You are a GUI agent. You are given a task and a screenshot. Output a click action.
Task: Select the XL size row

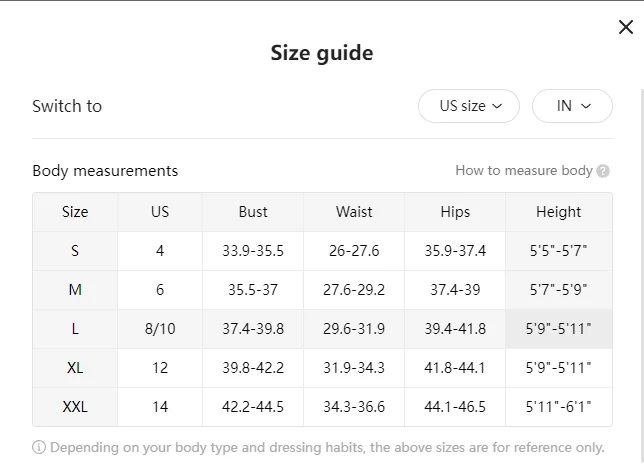(322, 368)
